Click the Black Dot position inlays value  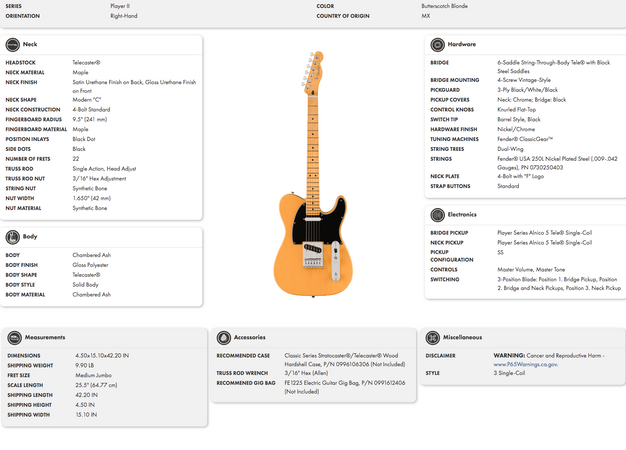84,139
